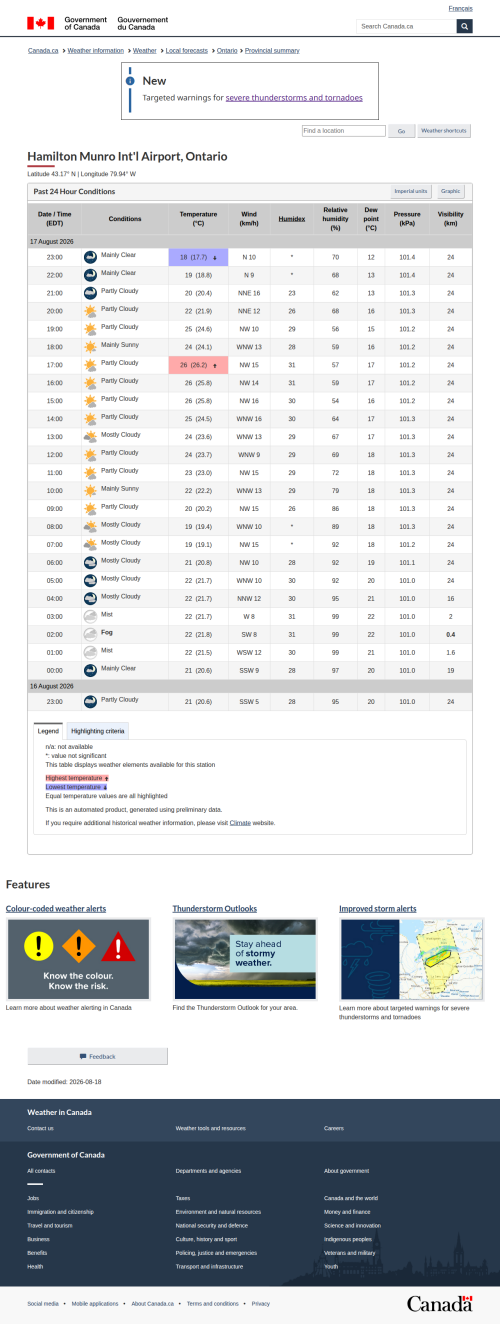Click the weather icon for the 16:00 row

pos(90,383)
